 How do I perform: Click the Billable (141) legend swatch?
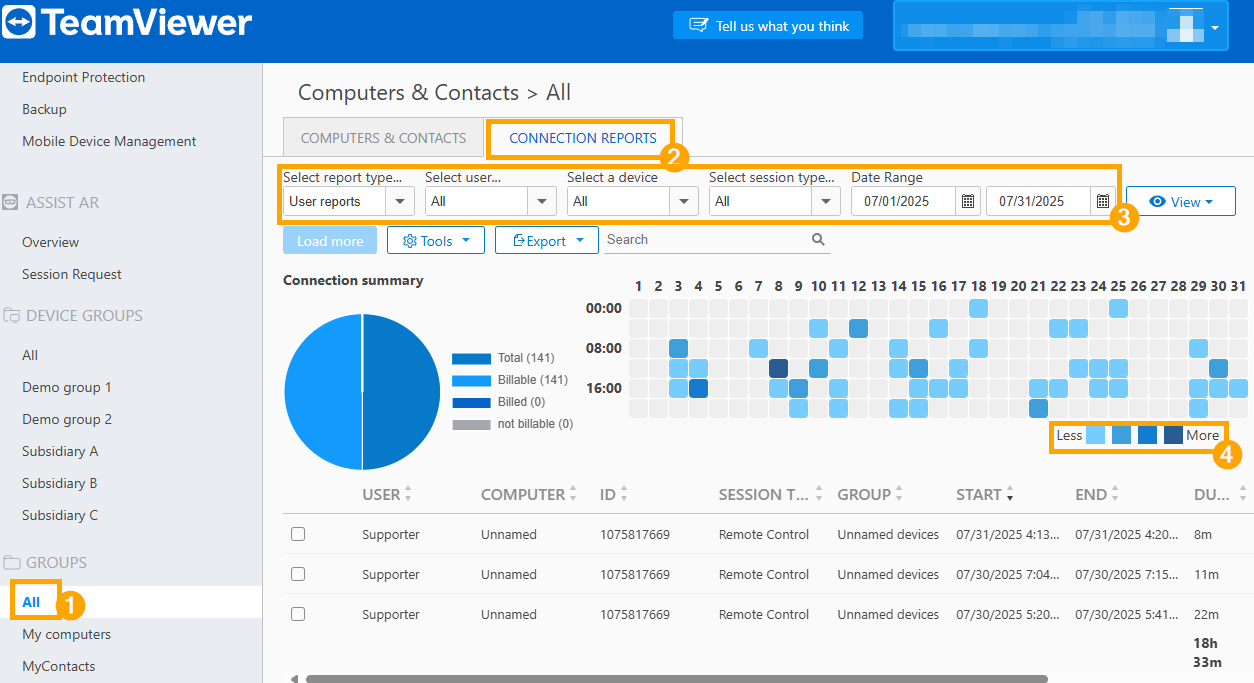471,380
